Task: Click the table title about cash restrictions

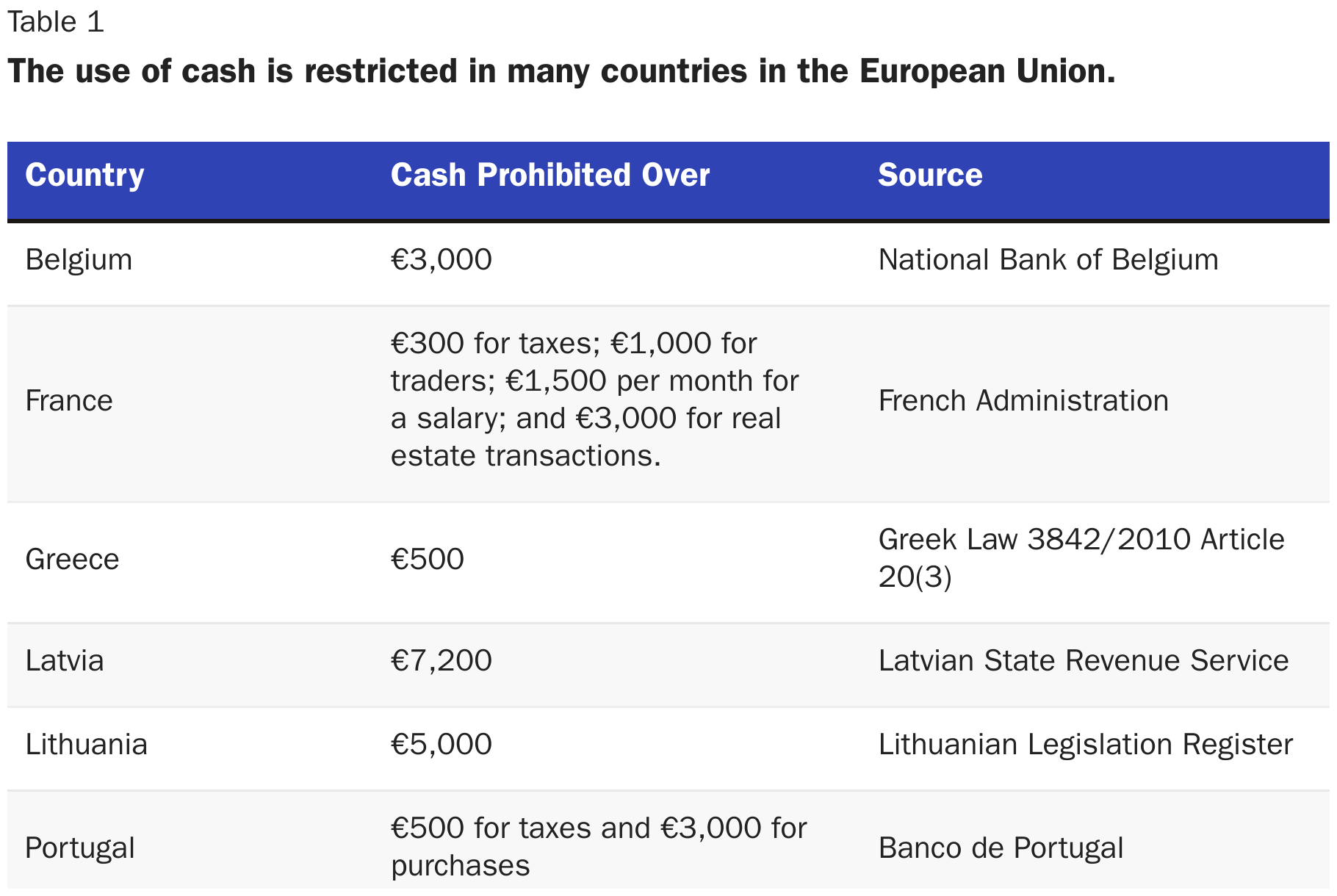Action: click(x=561, y=71)
